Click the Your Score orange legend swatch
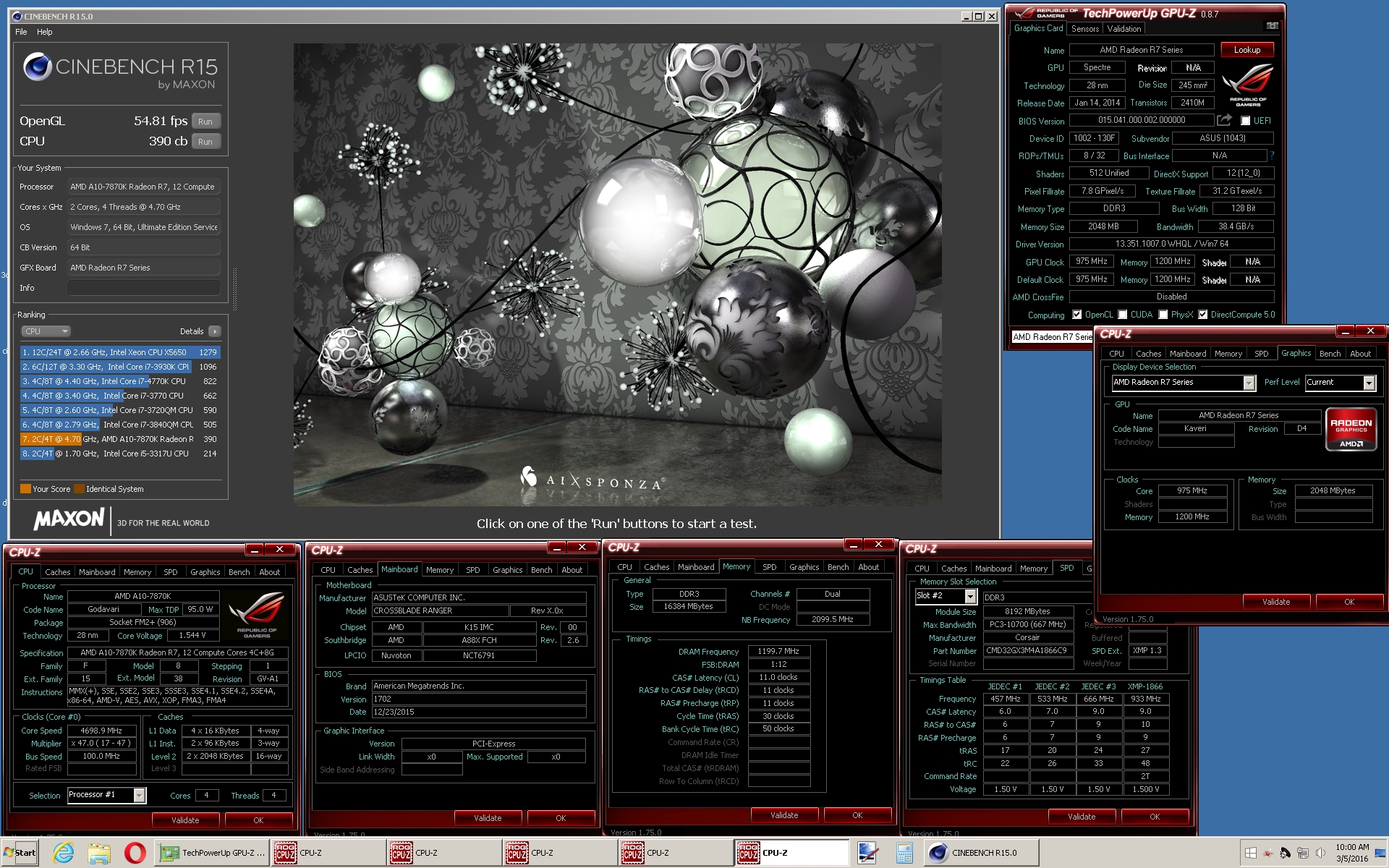The image size is (1389, 868). pyautogui.click(x=25, y=489)
